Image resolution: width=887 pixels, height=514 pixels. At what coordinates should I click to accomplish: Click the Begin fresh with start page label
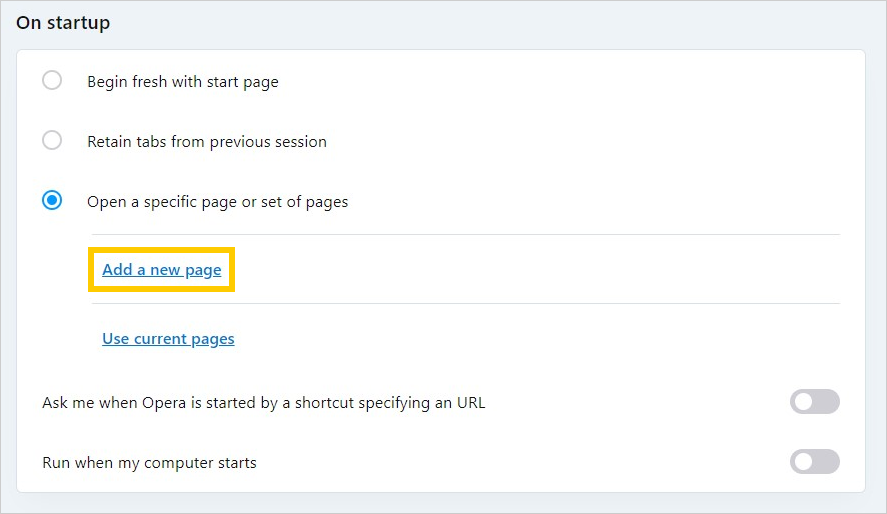coord(183,82)
